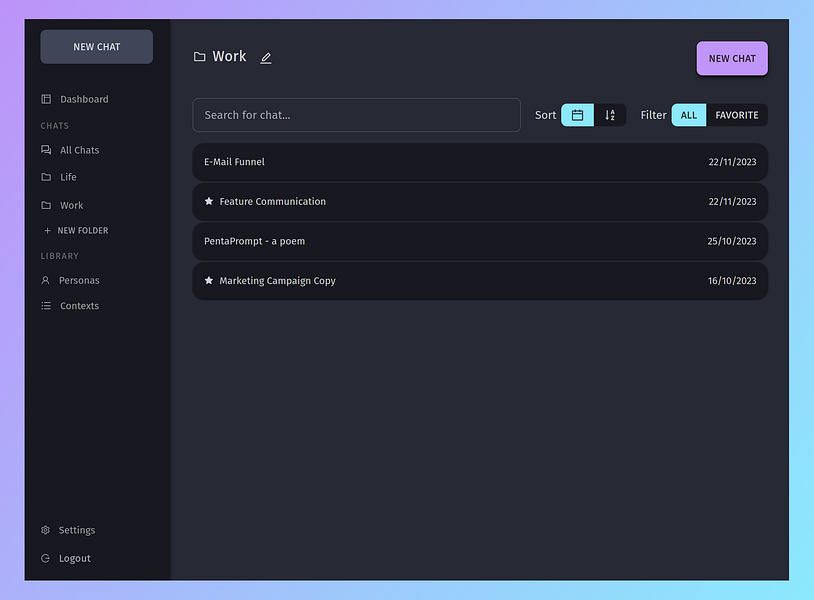
Task: Click the Contexts list icon
Action: 46,306
